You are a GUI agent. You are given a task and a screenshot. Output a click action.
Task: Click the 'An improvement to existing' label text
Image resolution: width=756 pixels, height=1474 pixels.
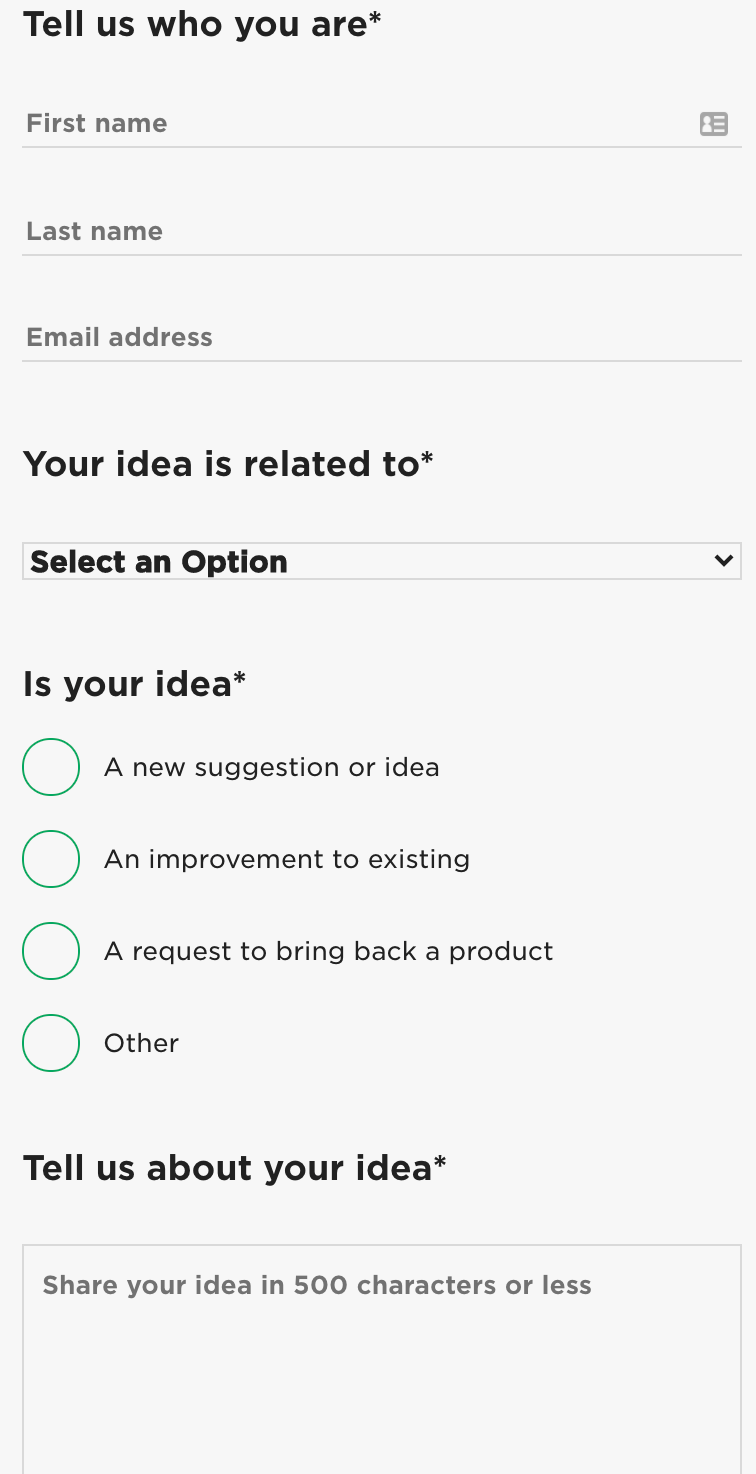tap(287, 860)
